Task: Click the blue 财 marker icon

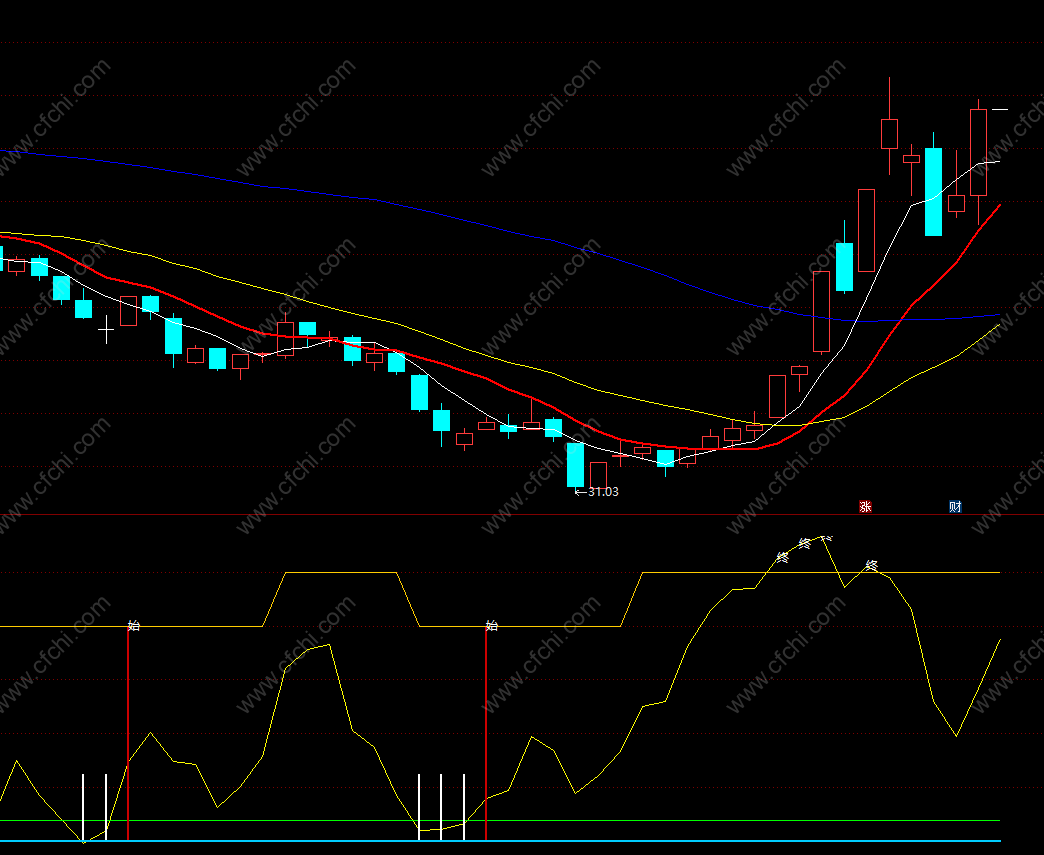Action: tap(955, 507)
